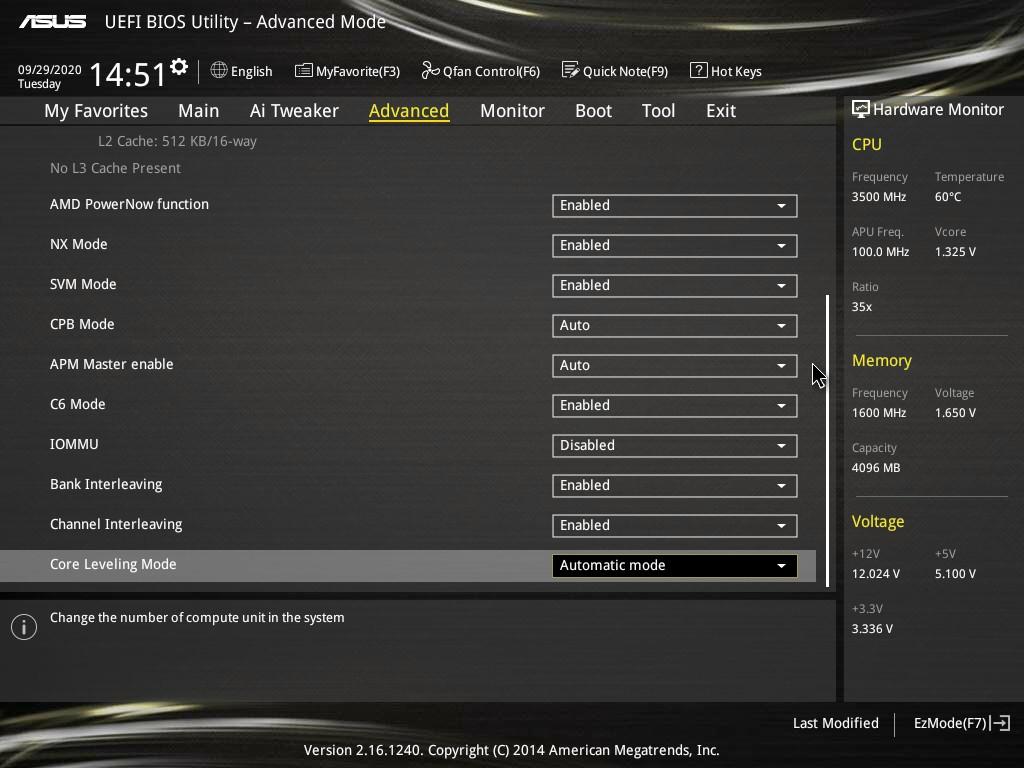The image size is (1024, 768).
Task: Expand the CPB Mode dropdown
Action: 675,326
